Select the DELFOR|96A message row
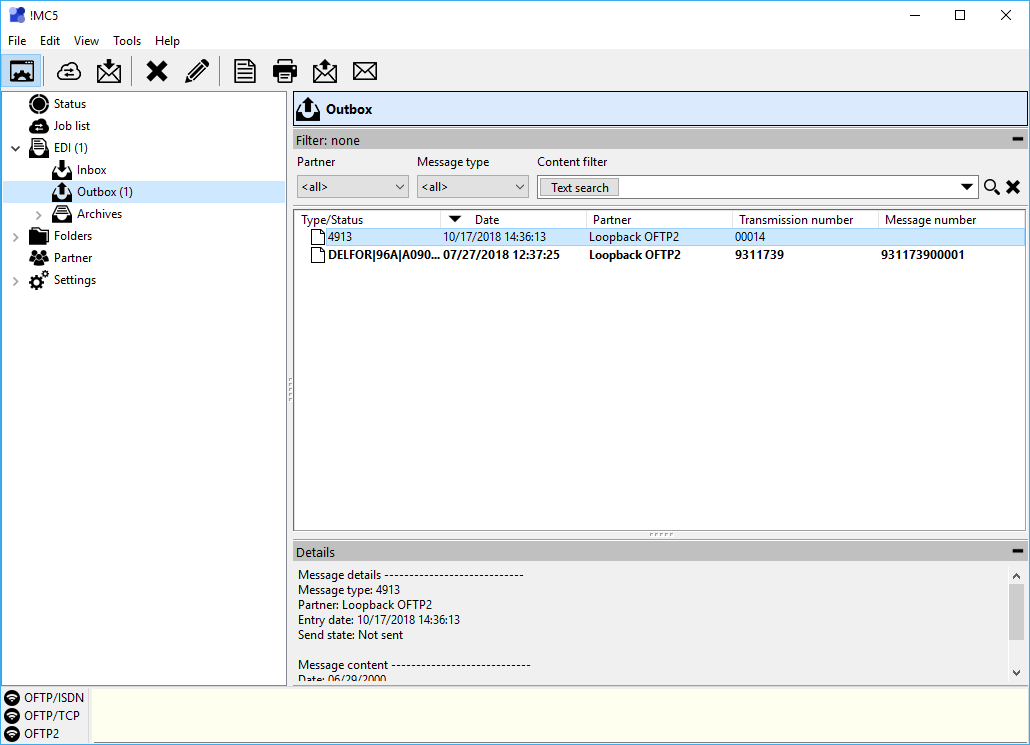Screen dimensions: 1030x745 pos(660,255)
